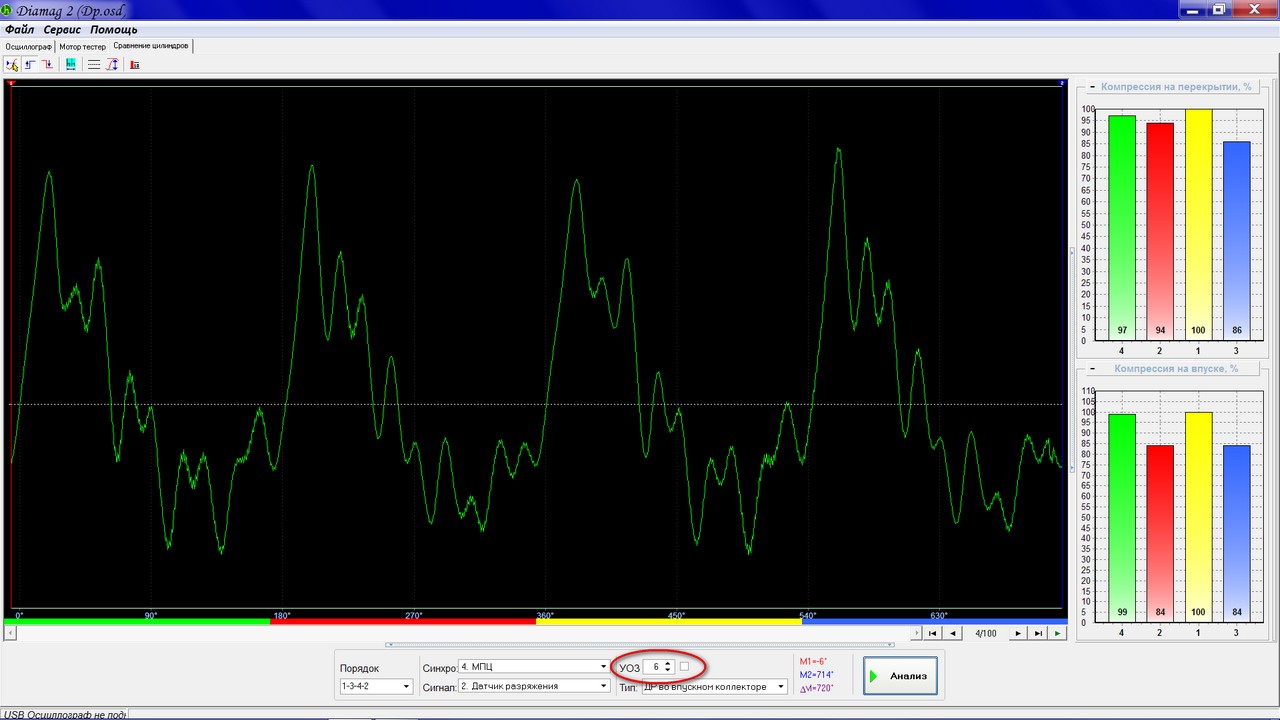The height and width of the screenshot is (720, 1280).
Task: Click the red cylinder segment on timeline
Action: [403, 622]
